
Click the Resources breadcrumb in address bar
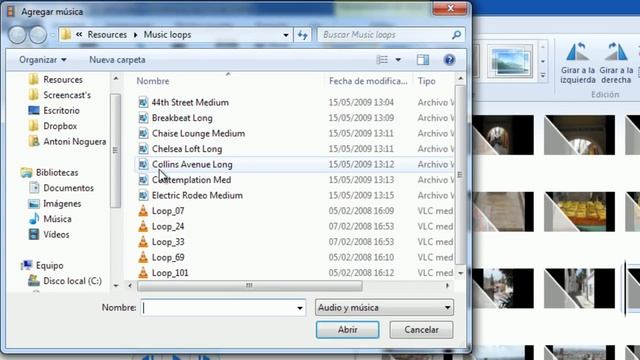[107, 35]
